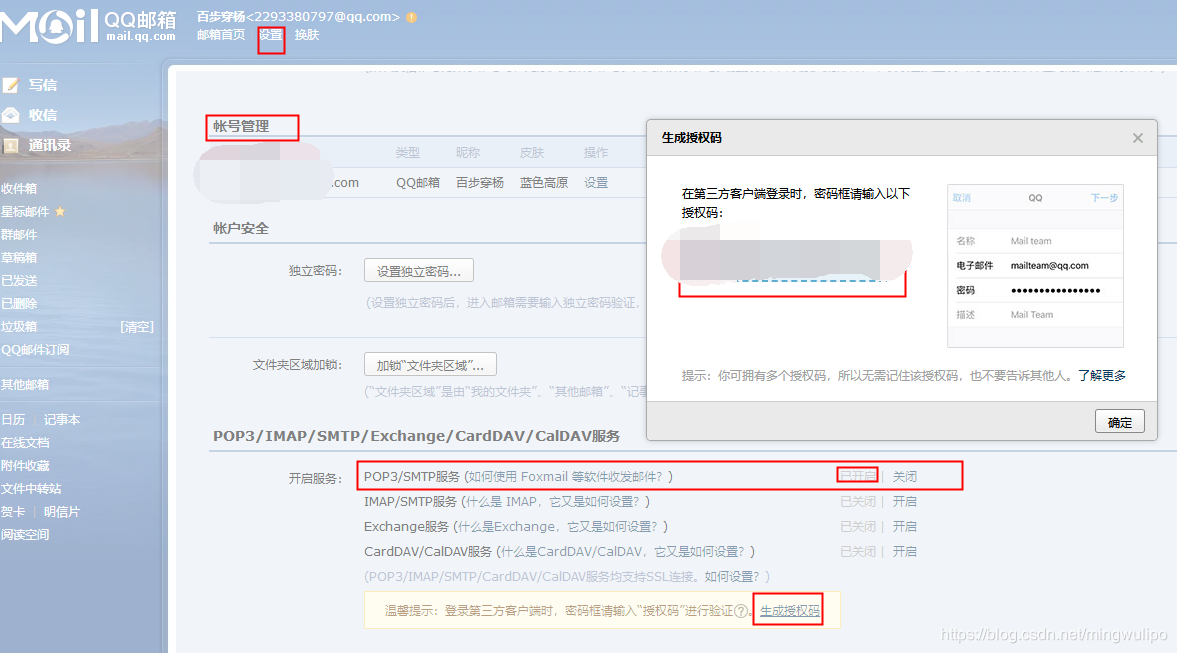Click 开启 for CardDAV/CalDAV服务

[905, 552]
